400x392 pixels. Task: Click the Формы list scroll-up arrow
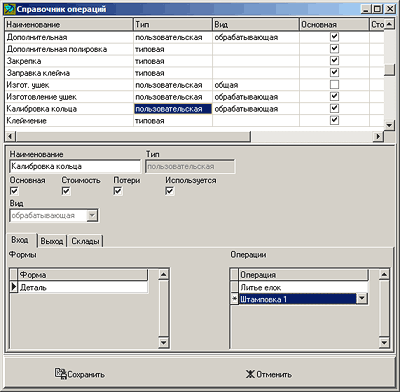click(163, 275)
